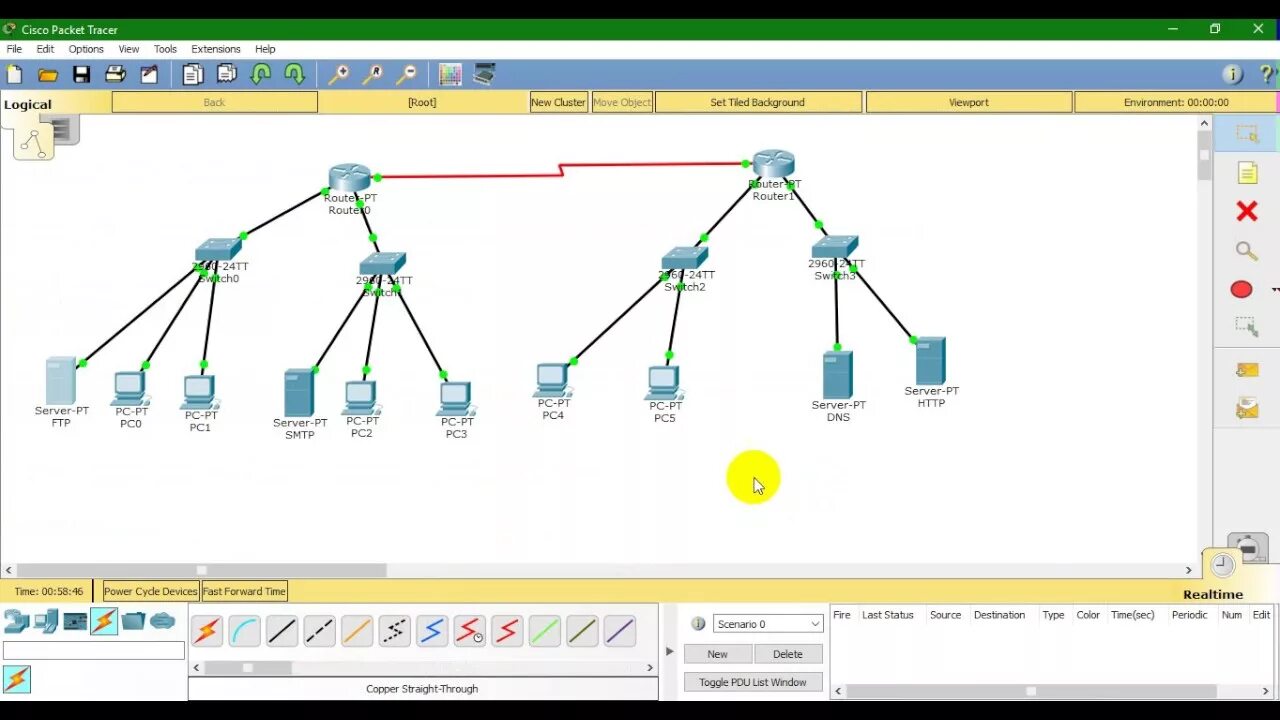Viewport: 1280px width, 720px height.
Task: Pick the red Serial DCE cable with clock
Action: coord(469,631)
